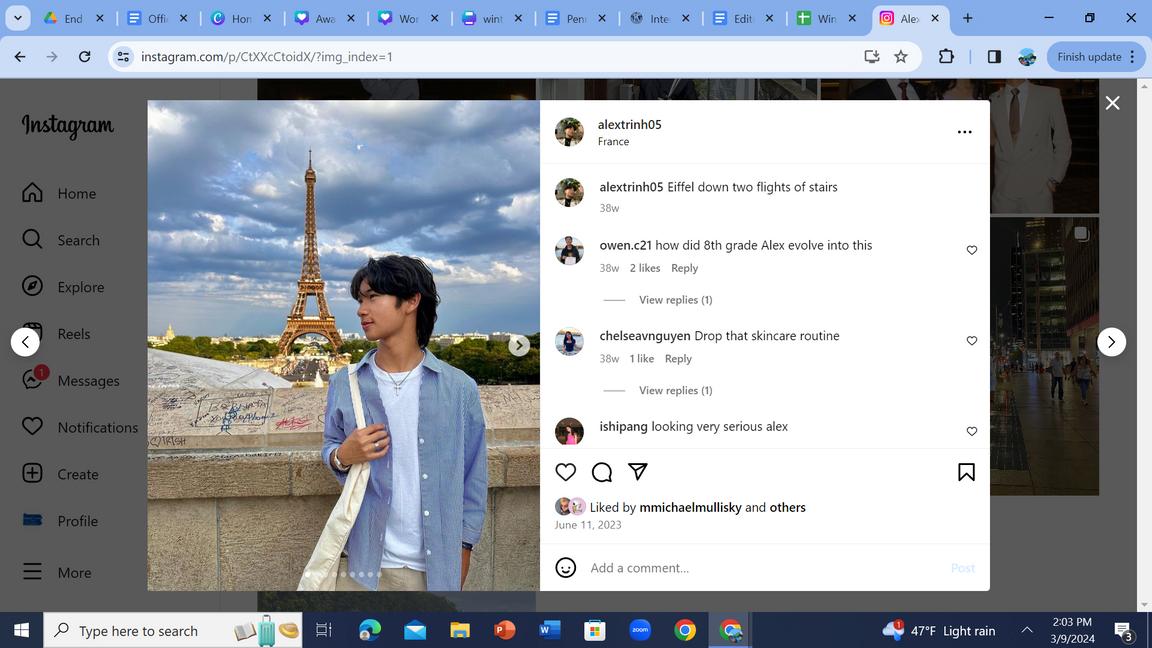
Task: Expand View replies under owen.c21's comment
Action: click(x=675, y=300)
